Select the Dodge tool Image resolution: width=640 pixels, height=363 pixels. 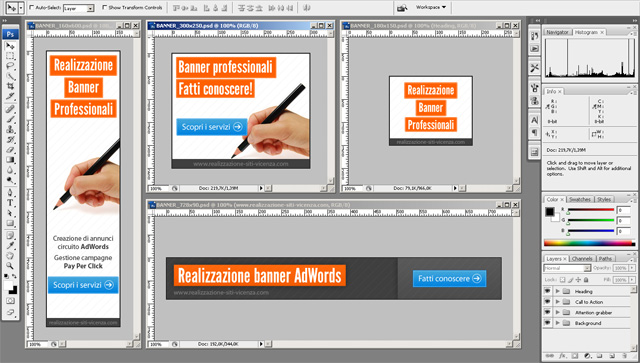click(10, 180)
